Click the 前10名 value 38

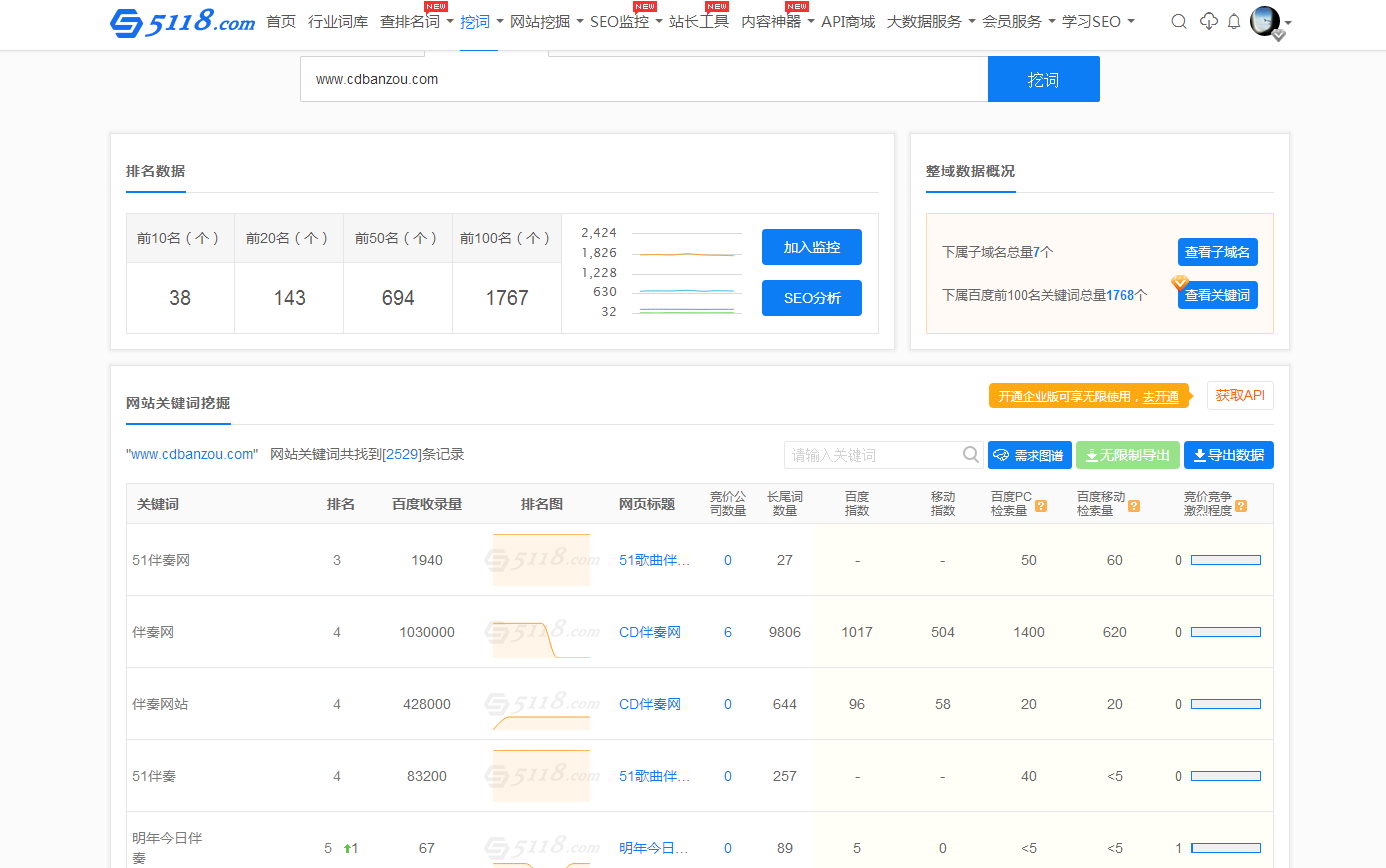pyautogui.click(x=180, y=298)
